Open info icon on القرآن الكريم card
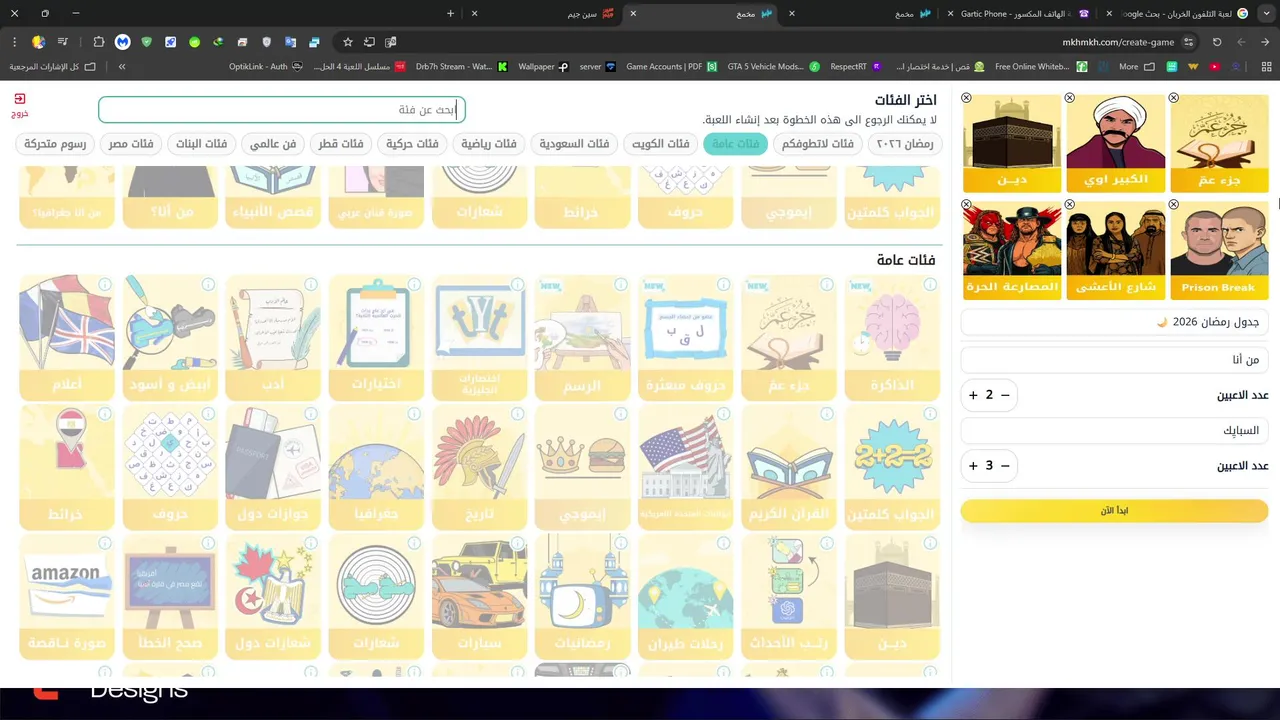Screen dimensions: 1280x720 pyautogui.click(x=827, y=414)
